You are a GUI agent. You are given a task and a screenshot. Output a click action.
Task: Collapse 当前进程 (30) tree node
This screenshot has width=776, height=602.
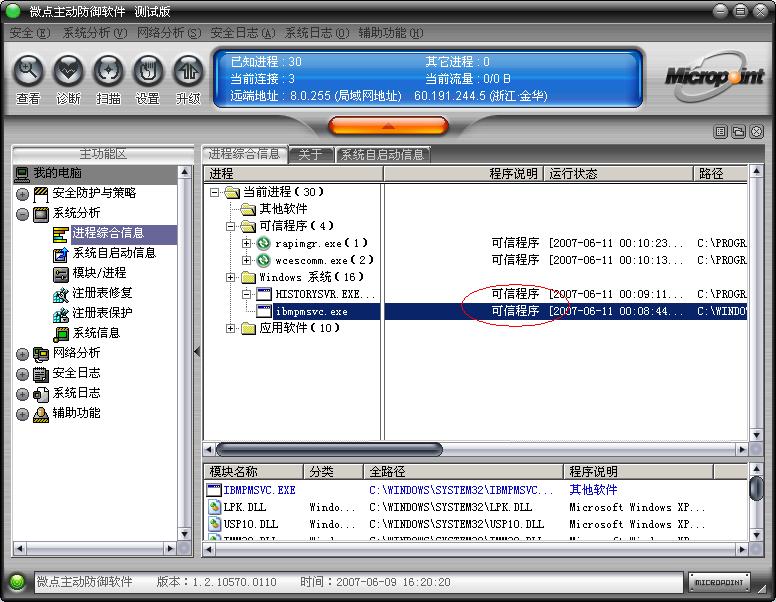(214, 192)
